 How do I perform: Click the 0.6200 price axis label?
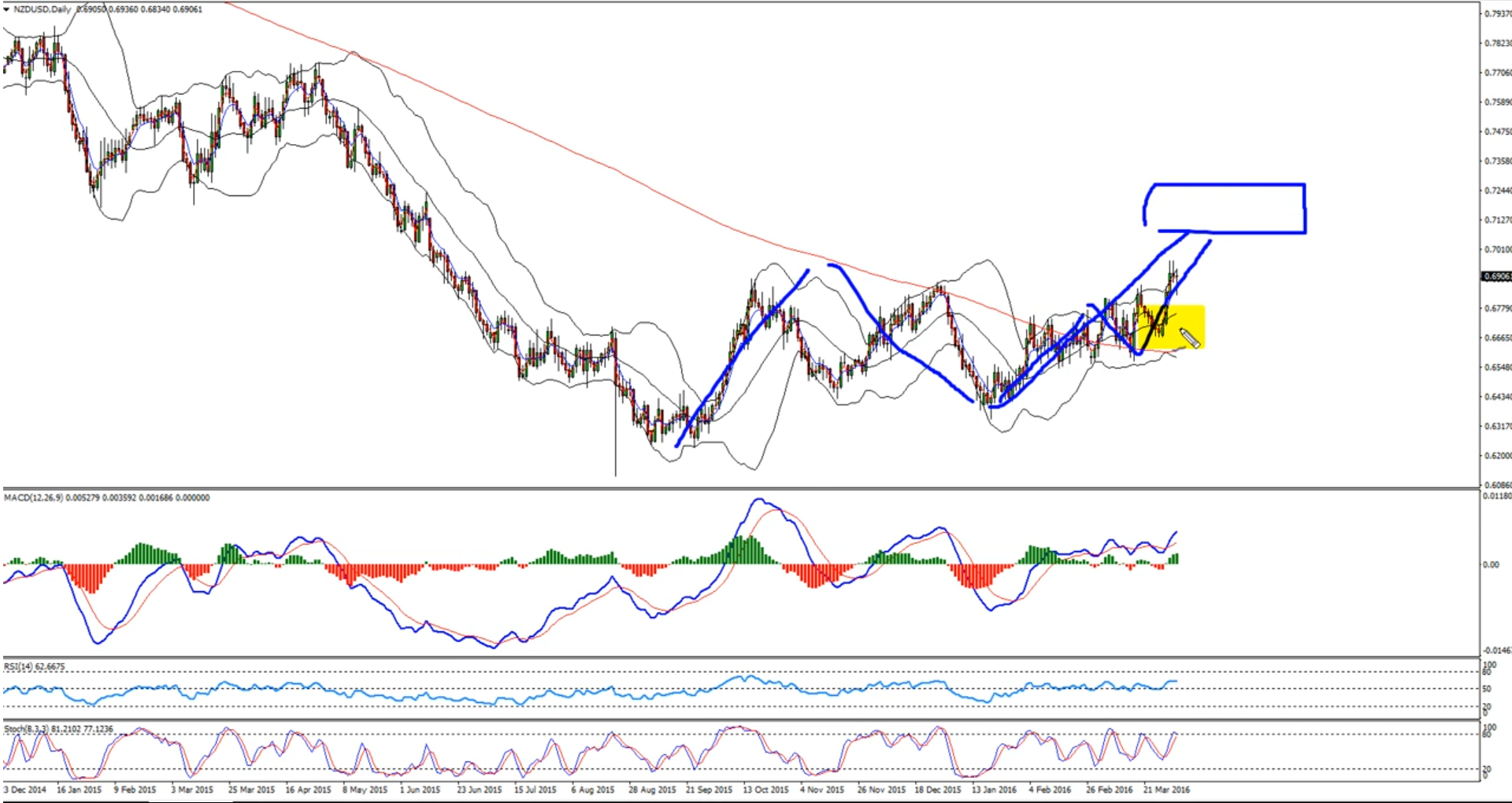point(1497,456)
